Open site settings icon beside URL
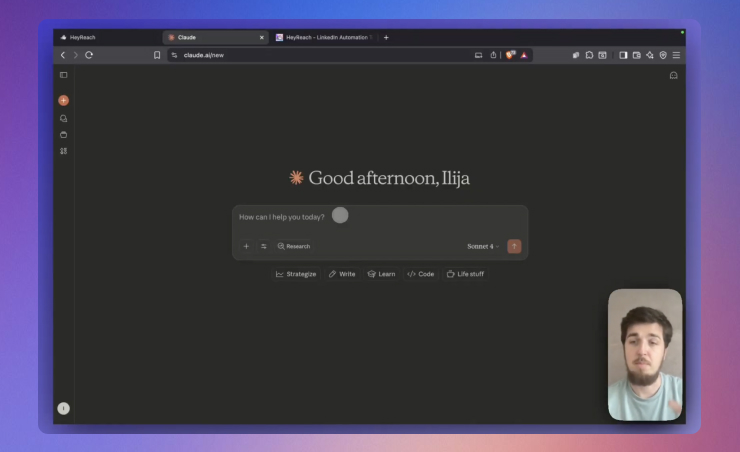The image size is (740, 452). tap(174, 55)
